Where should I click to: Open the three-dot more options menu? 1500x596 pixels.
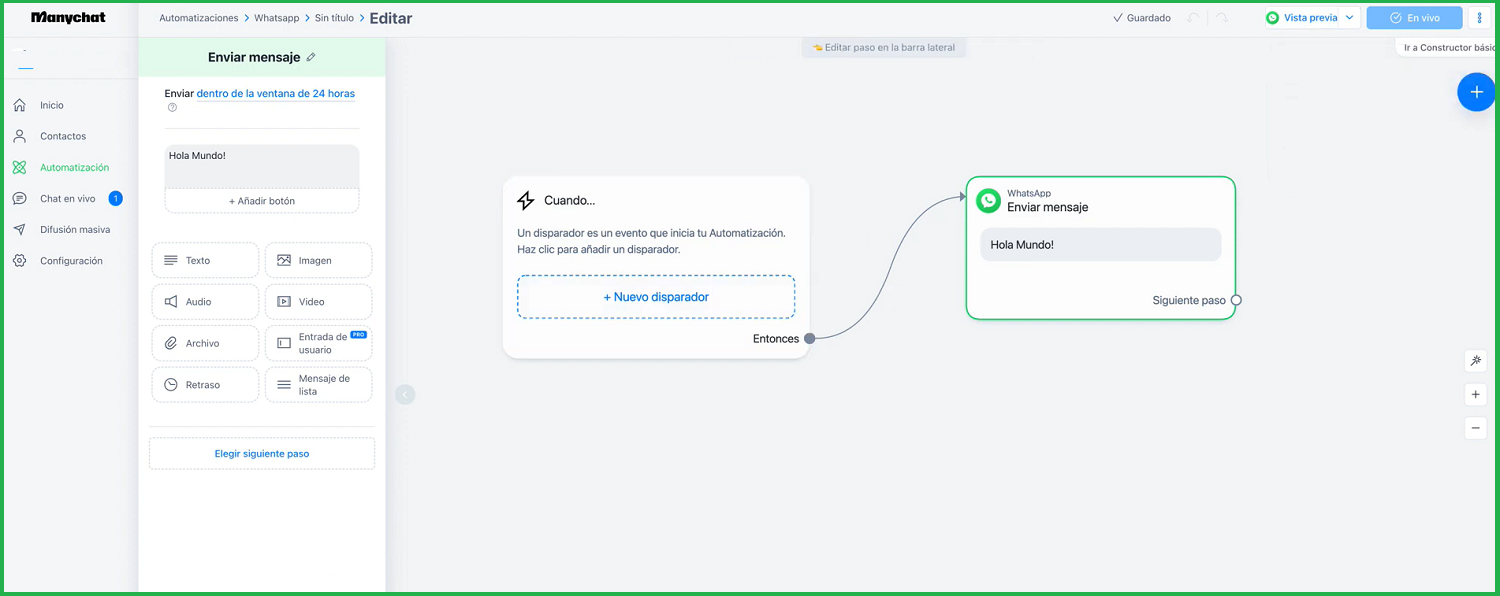pos(1480,18)
